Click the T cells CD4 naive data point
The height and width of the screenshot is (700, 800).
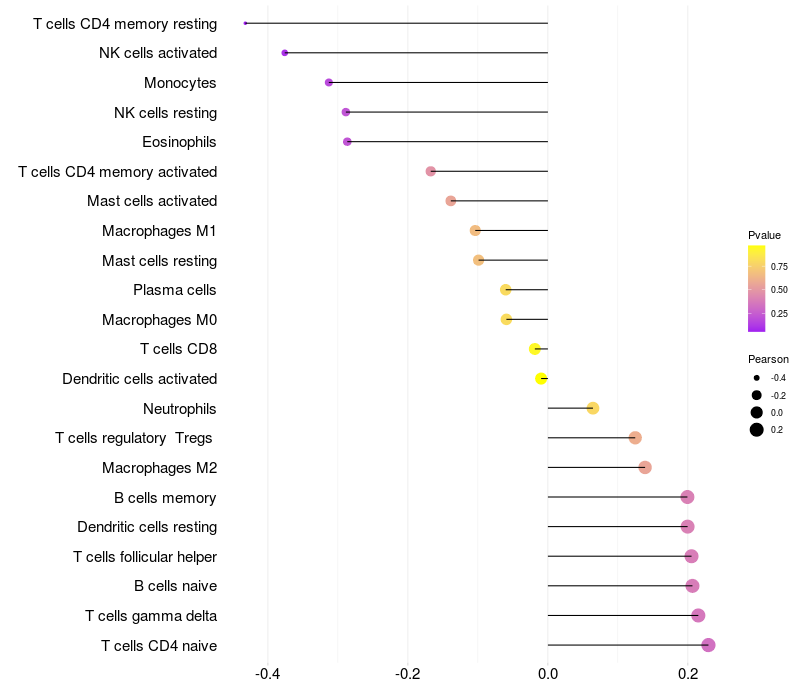coord(708,645)
